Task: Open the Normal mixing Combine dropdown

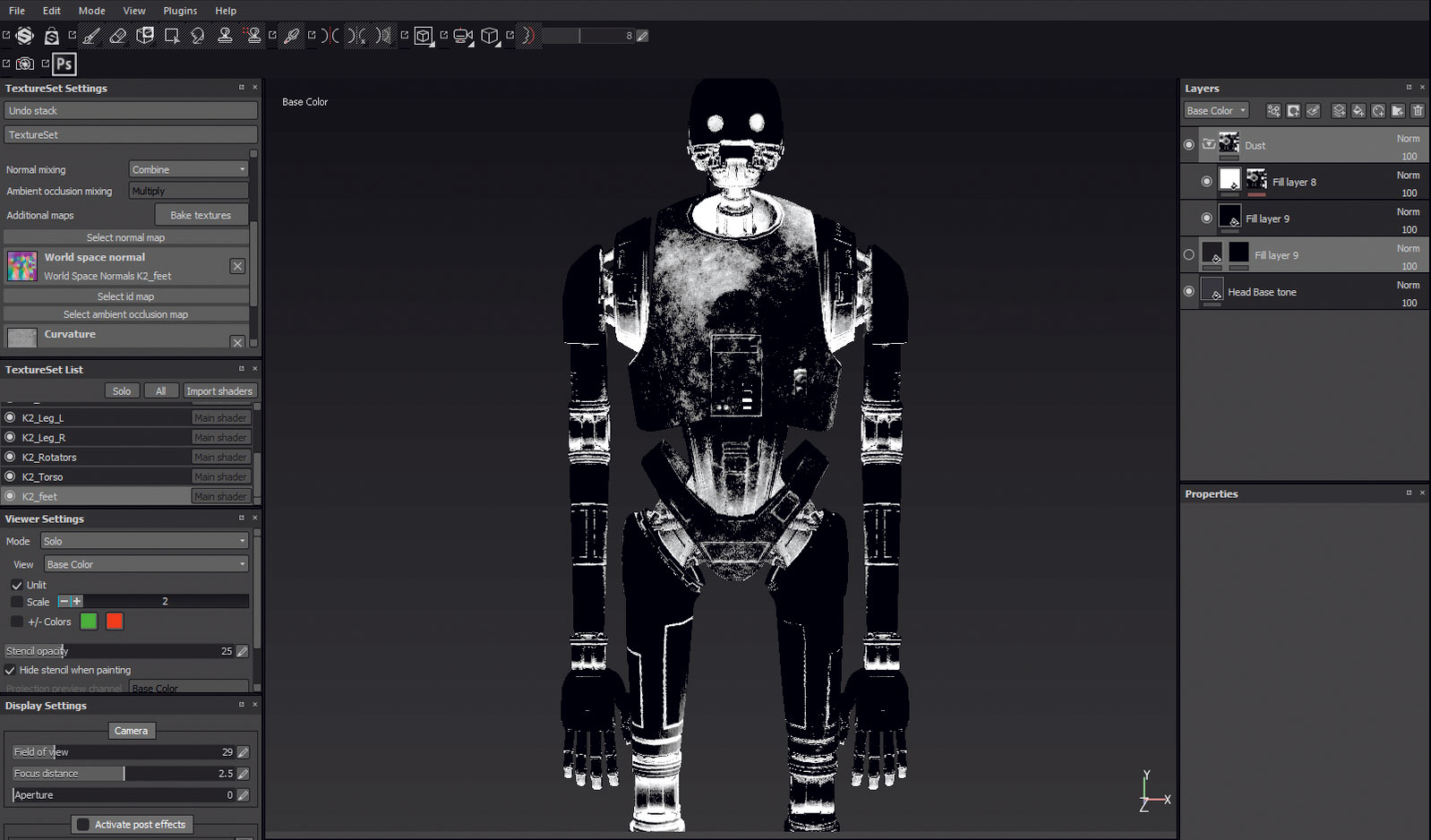Action: pos(189,169)
